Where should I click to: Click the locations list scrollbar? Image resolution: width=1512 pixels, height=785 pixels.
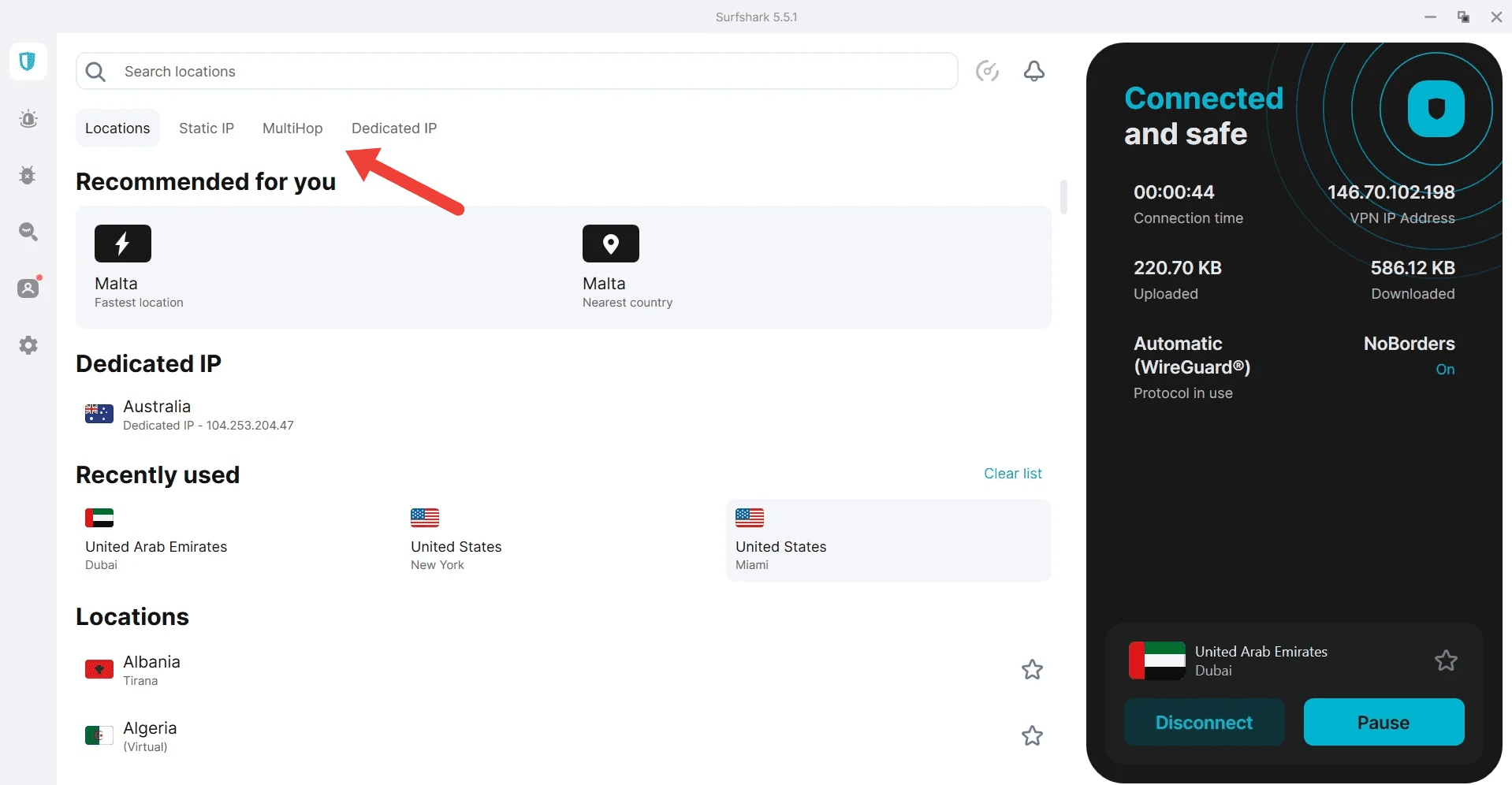[1063, 197]
